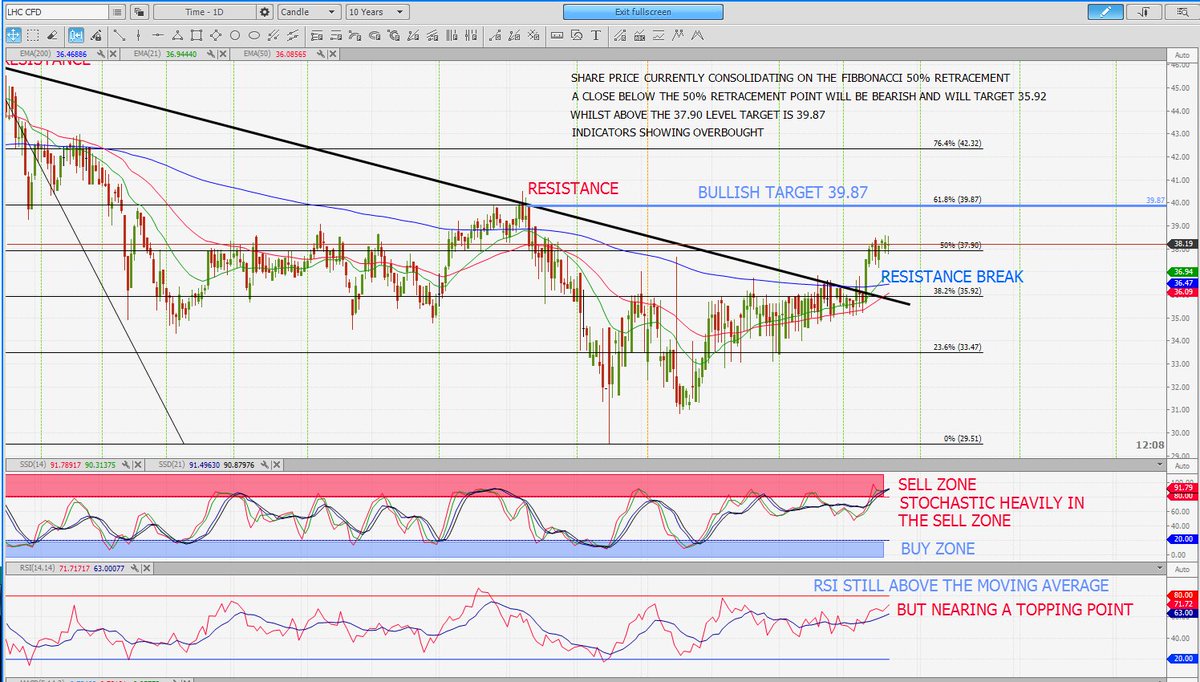
Task: Select the trend line drawing tool
Action: pyautogui.click(x=120, y=35)
